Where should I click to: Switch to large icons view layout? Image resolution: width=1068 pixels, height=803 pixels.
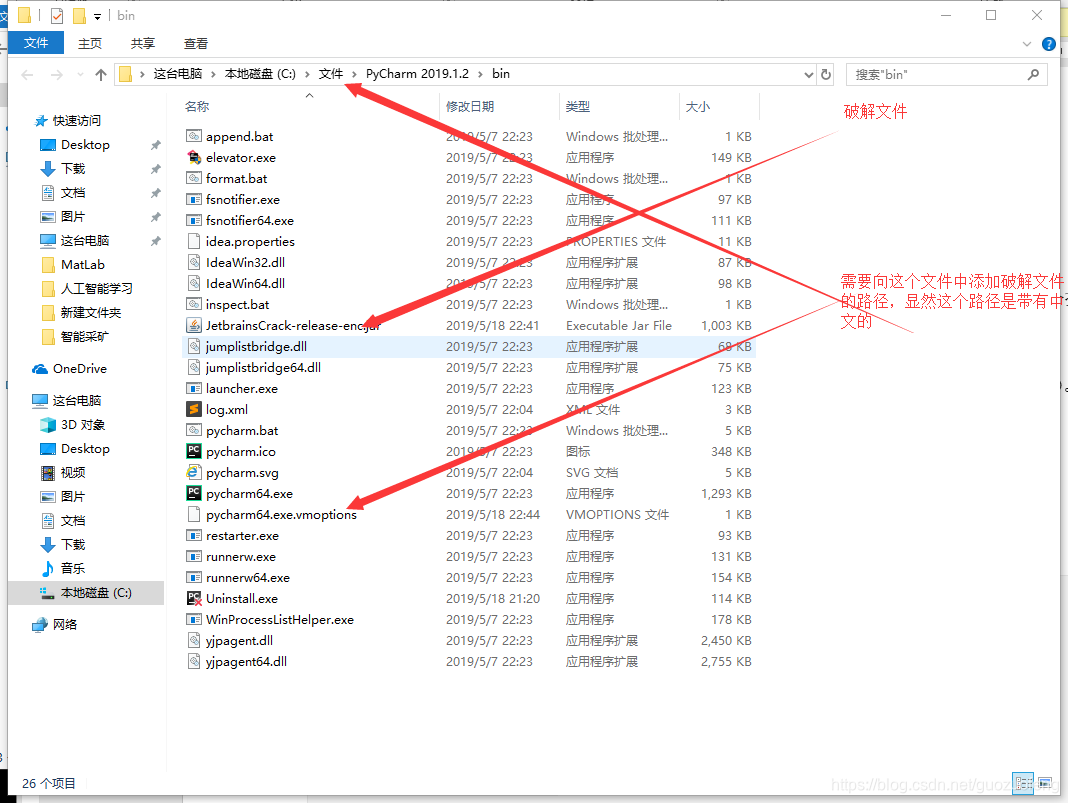1046,783
